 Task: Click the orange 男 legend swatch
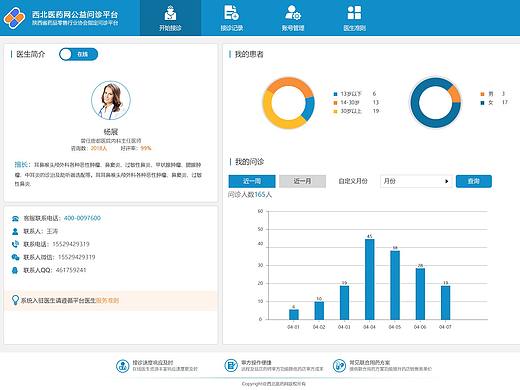point(482,94)
